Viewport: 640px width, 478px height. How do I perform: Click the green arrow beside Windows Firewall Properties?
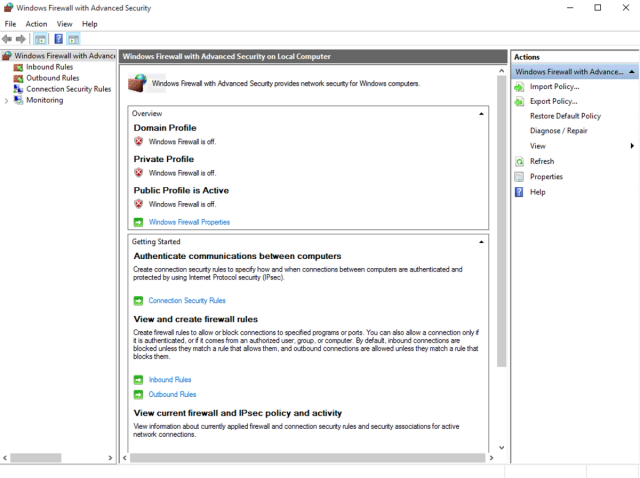(138, 222)
